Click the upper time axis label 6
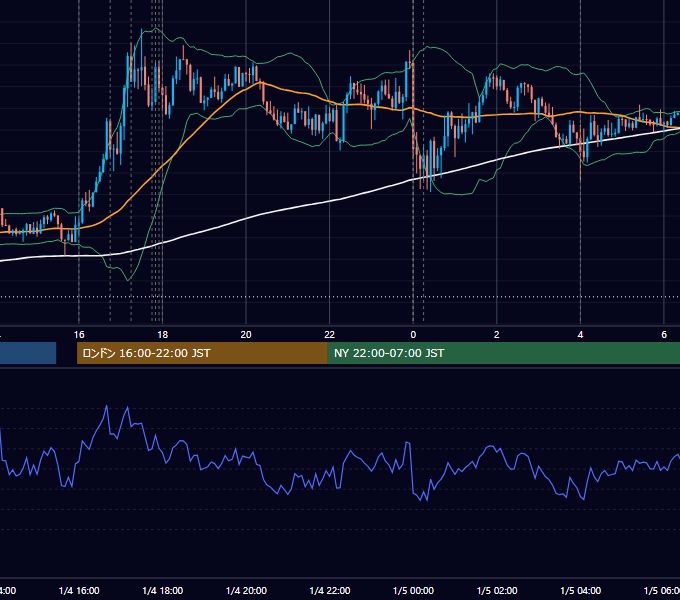The height and width of the screenshot is (600, 680). 664,335
